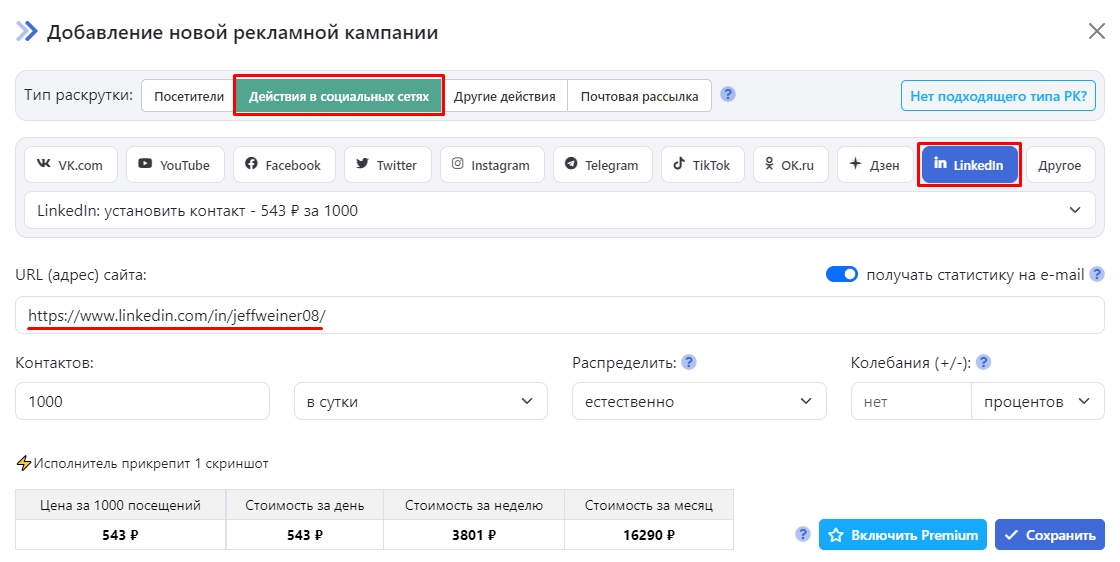Switch to the 'Почтовая рассылка' tab
Image resolution: width=1120 pixels, height=562 pixels.
click(639, 96)
